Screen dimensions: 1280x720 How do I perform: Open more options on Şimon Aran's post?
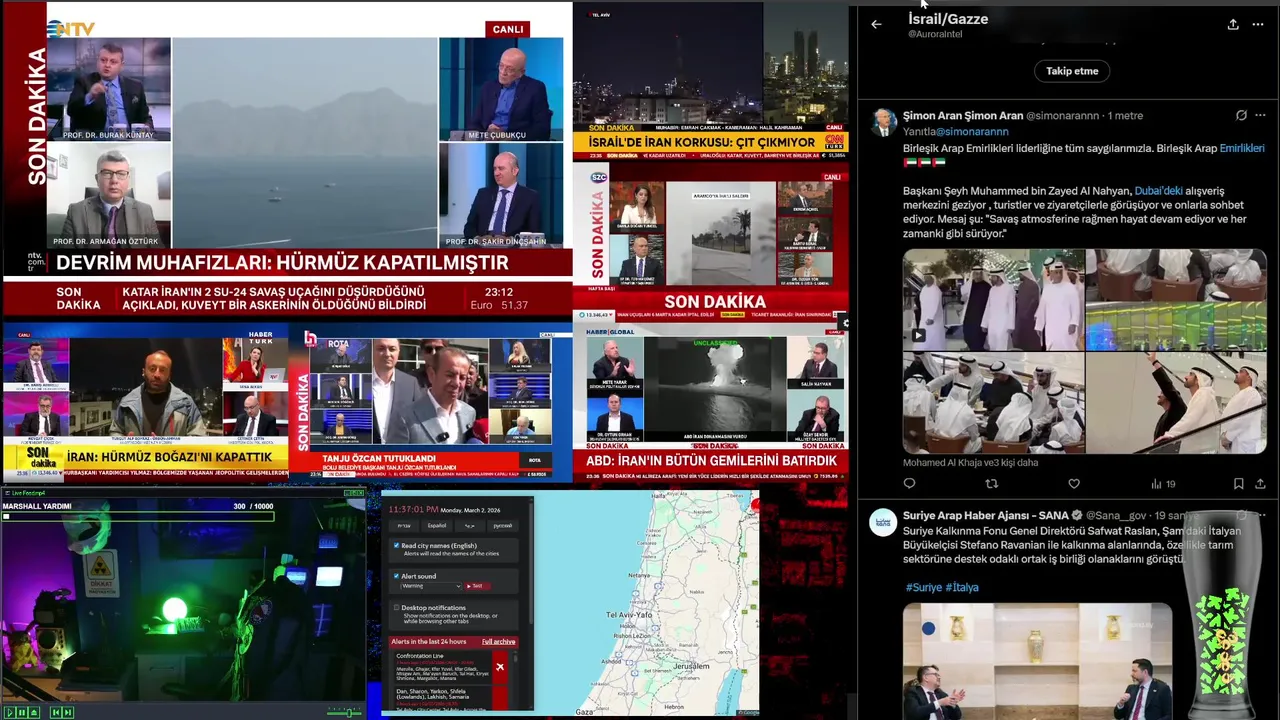point(1258,116)
